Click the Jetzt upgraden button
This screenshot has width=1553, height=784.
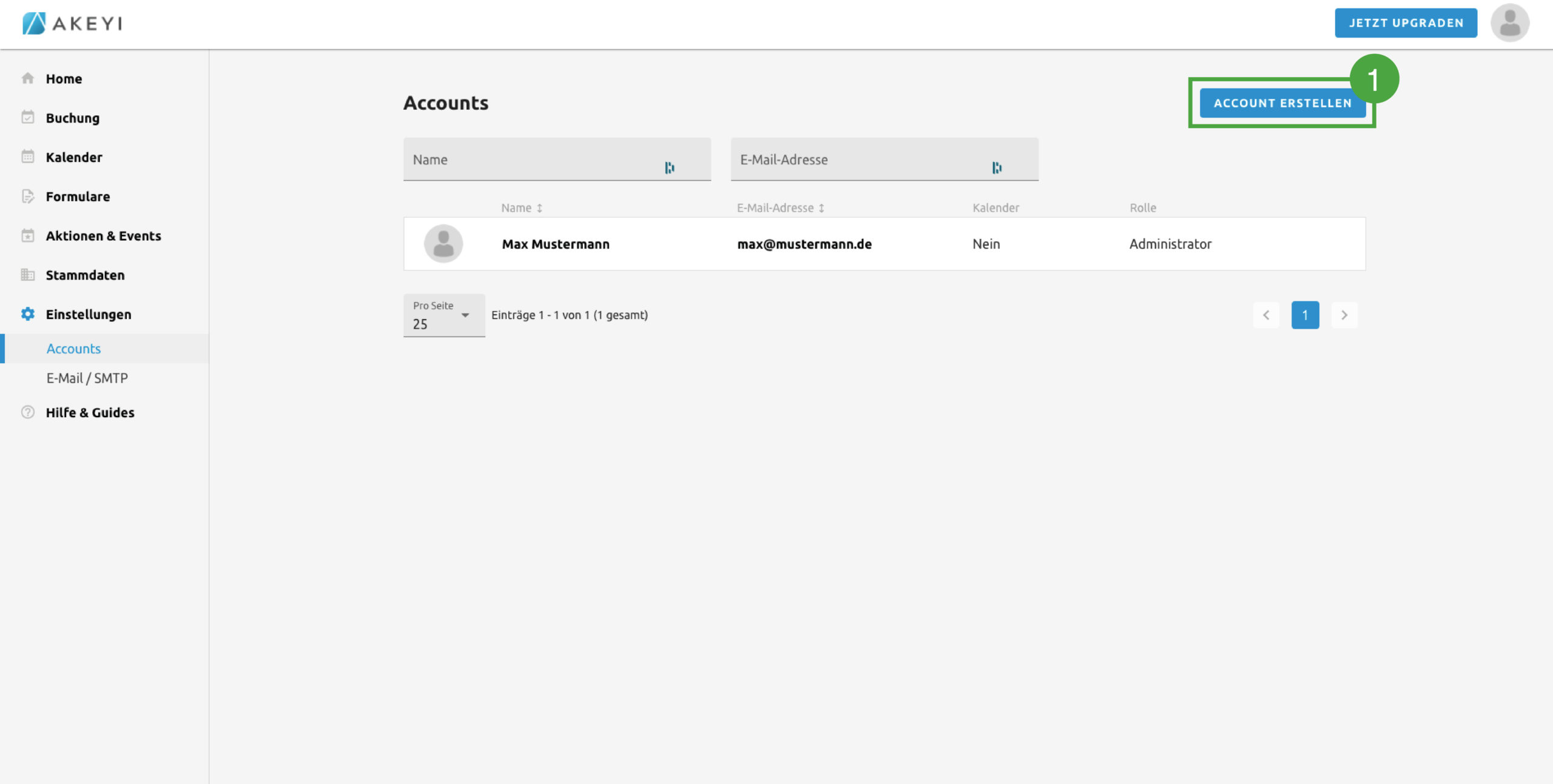(x=1406, y=23)
